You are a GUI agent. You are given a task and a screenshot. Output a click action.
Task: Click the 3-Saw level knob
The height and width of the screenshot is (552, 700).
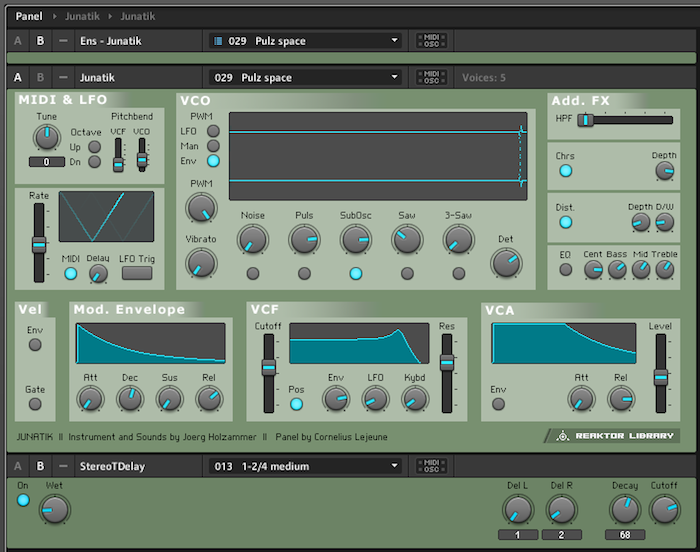[x=458, y=239]
